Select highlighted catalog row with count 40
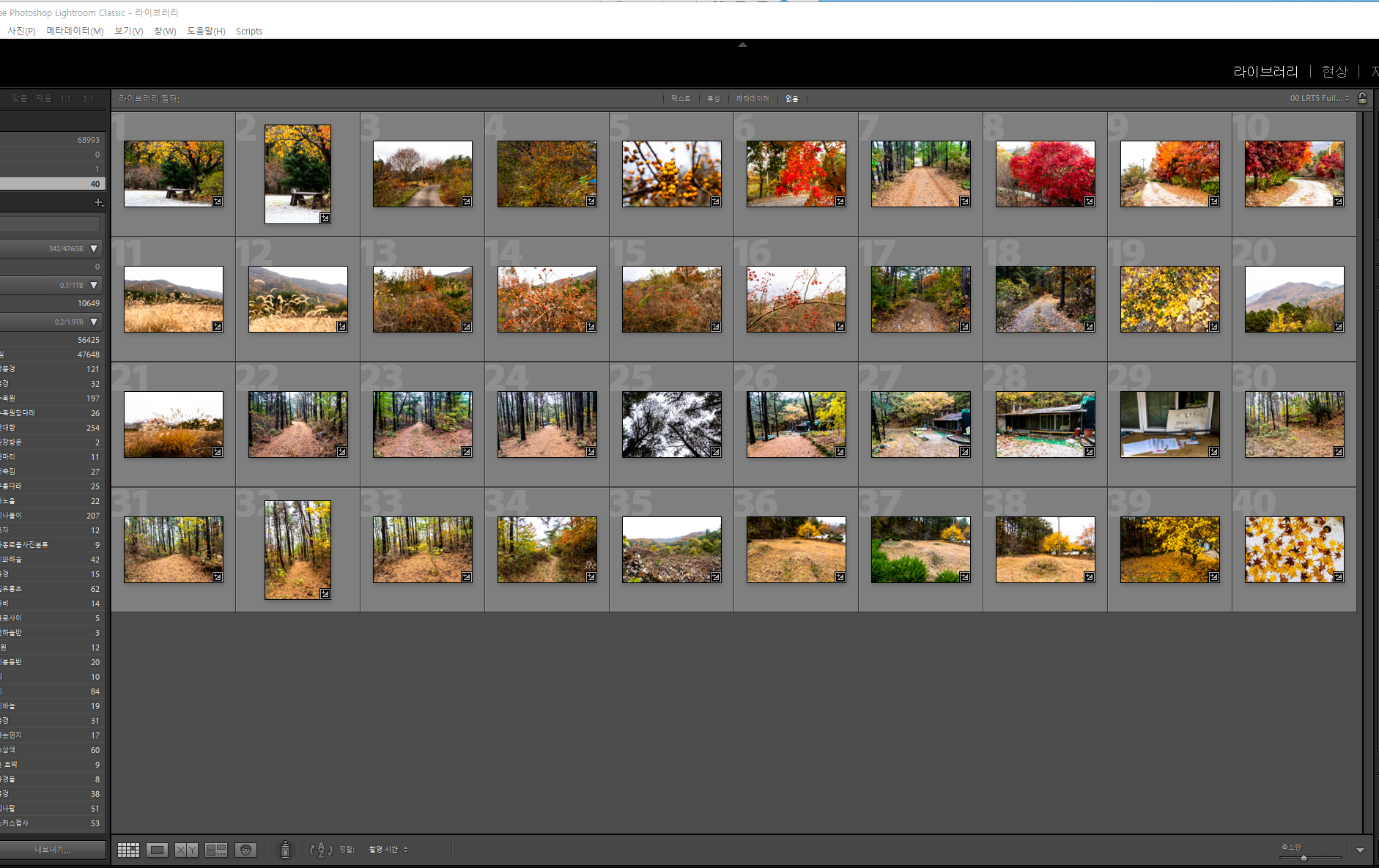 [x=53, y=184]
